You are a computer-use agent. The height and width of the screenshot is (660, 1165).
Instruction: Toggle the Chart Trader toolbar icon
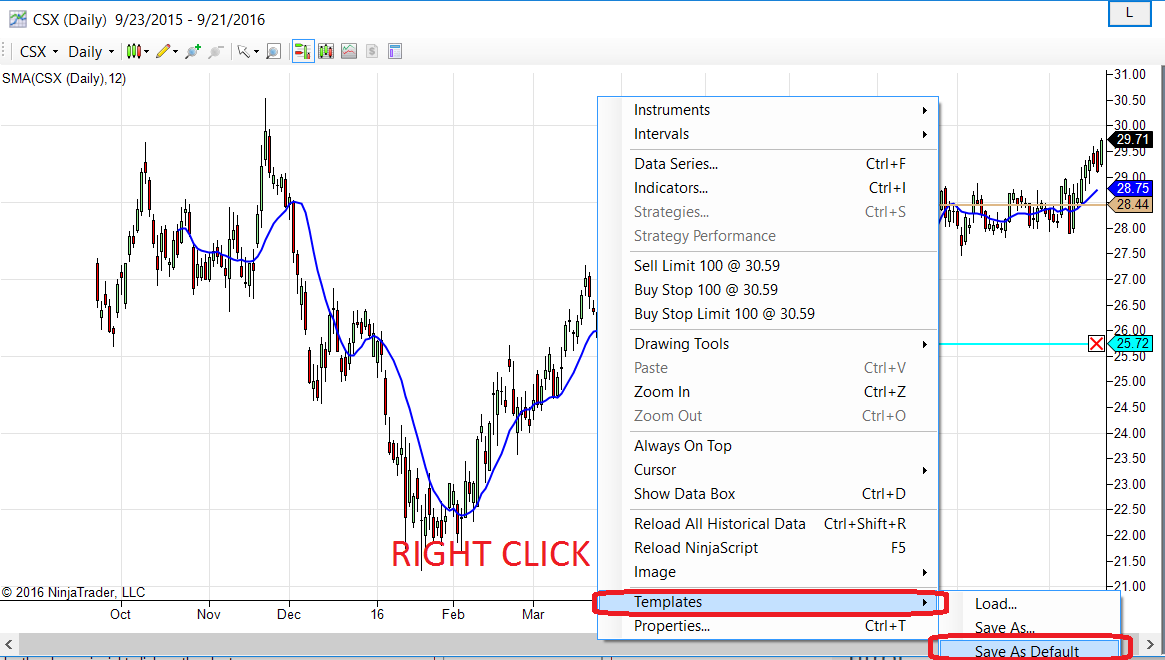coord(302,51)
